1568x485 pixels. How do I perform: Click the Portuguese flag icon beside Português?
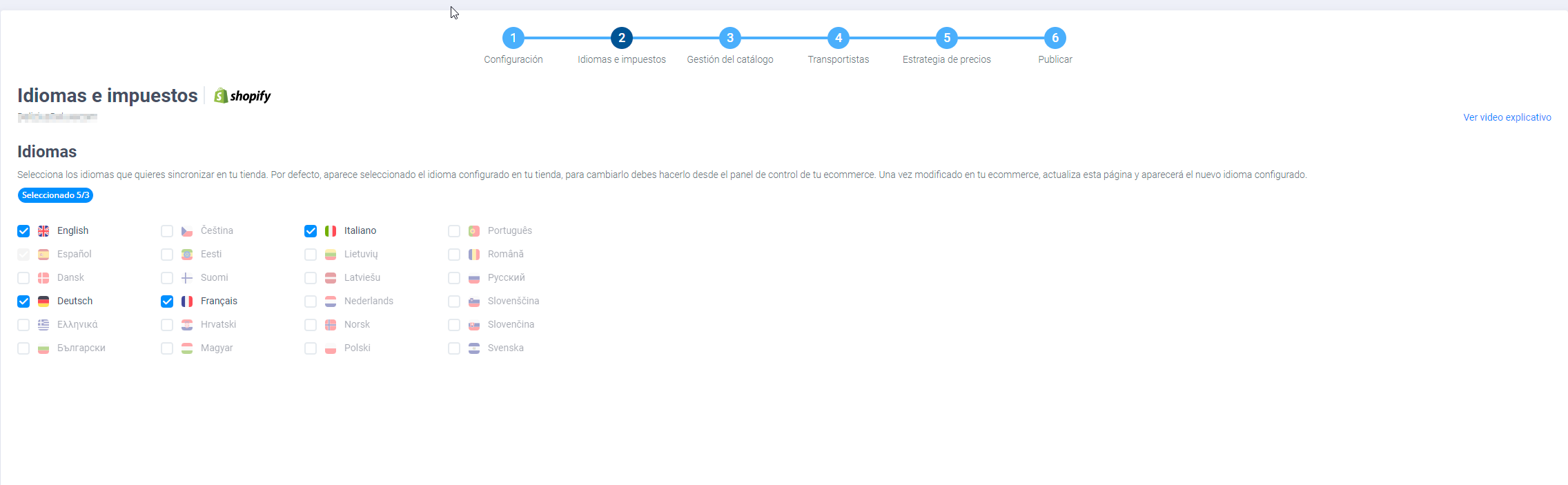(x=474, y=231)
